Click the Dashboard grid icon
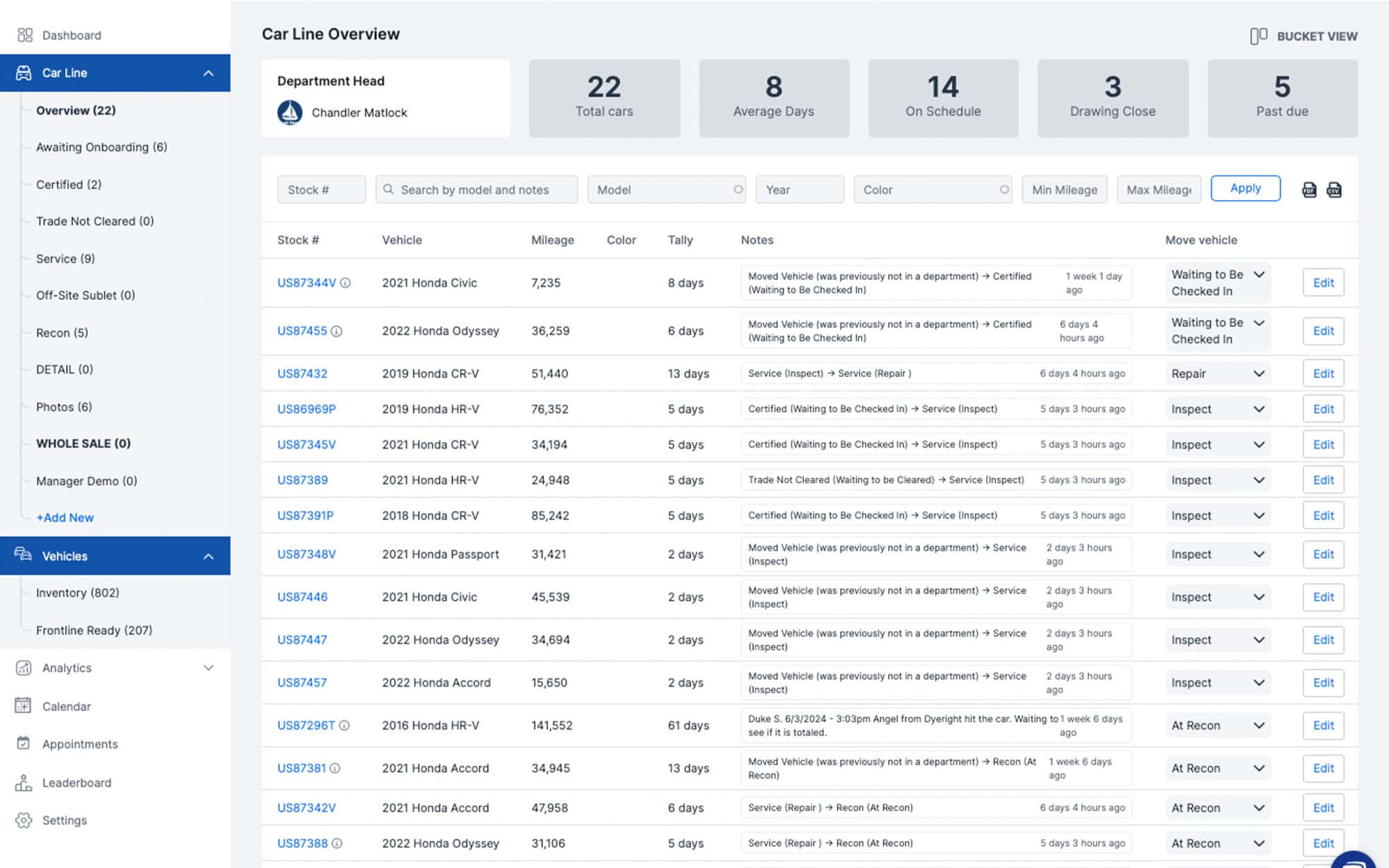 [x=25, y=35]
